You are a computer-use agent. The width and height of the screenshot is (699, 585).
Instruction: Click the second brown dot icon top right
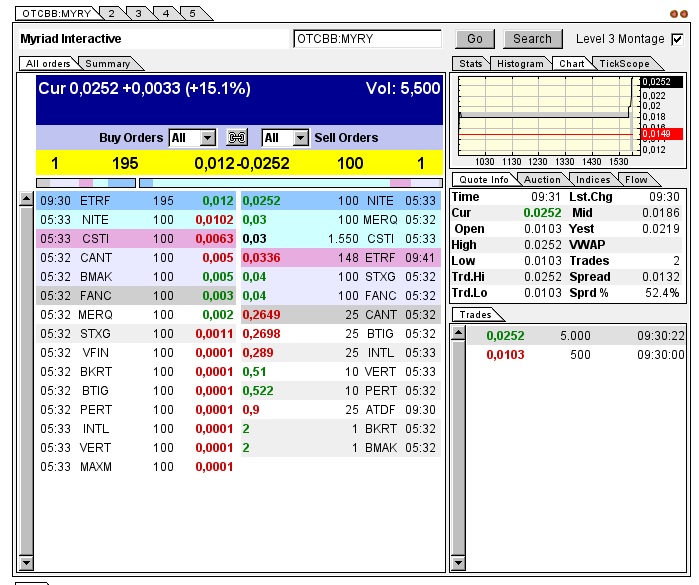684,14
